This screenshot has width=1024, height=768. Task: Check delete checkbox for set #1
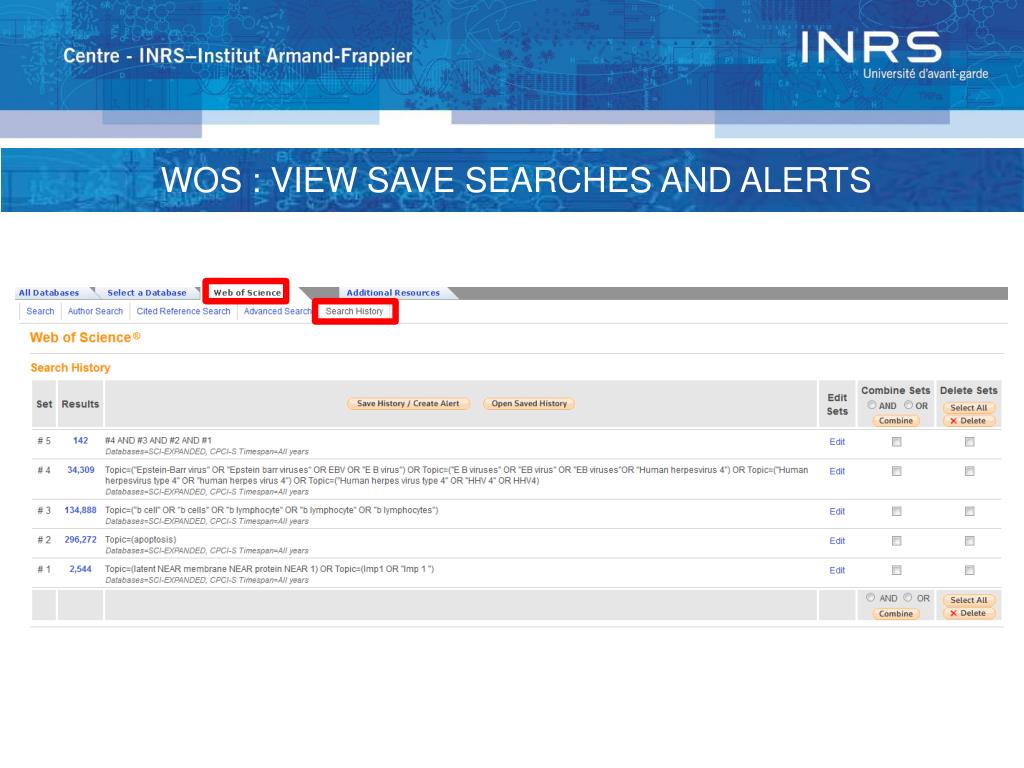pos(970,571)
